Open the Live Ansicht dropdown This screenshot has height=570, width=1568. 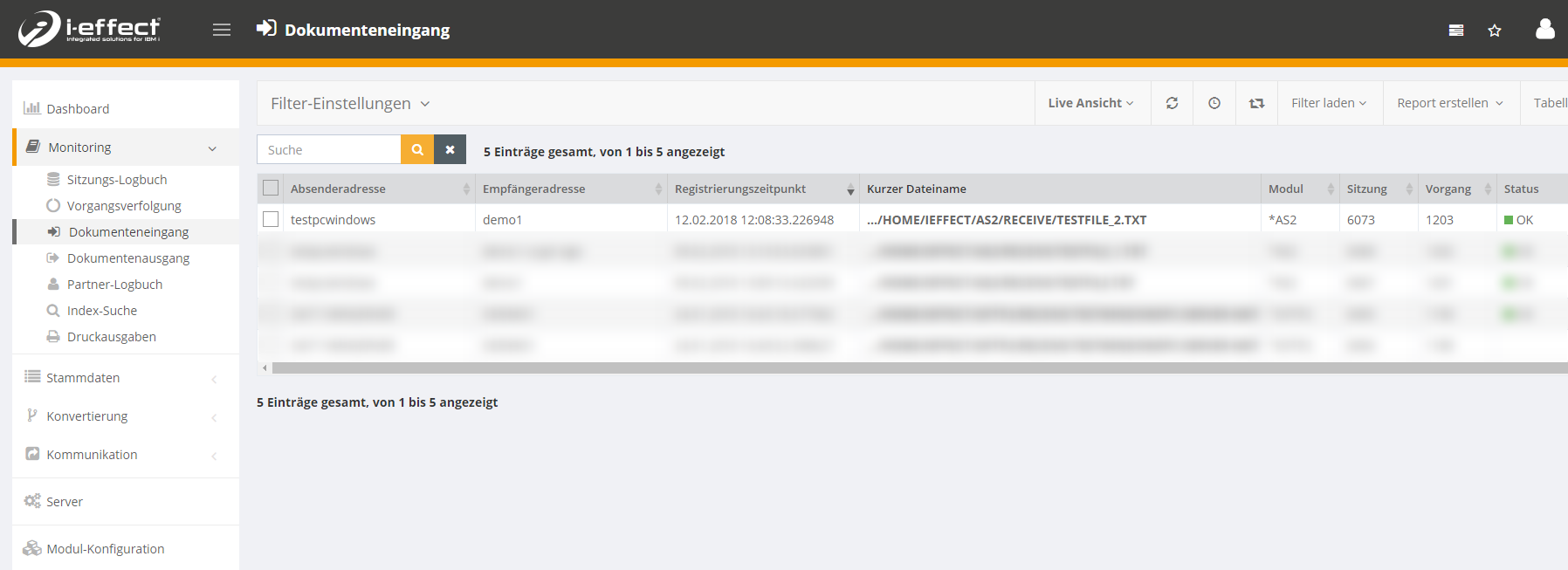click(x=1090, y=103)
